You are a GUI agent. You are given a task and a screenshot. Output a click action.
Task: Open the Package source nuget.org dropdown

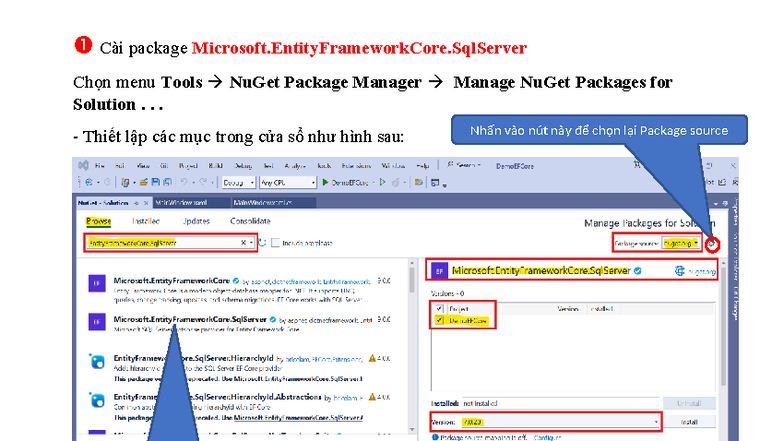click(680, 244)
